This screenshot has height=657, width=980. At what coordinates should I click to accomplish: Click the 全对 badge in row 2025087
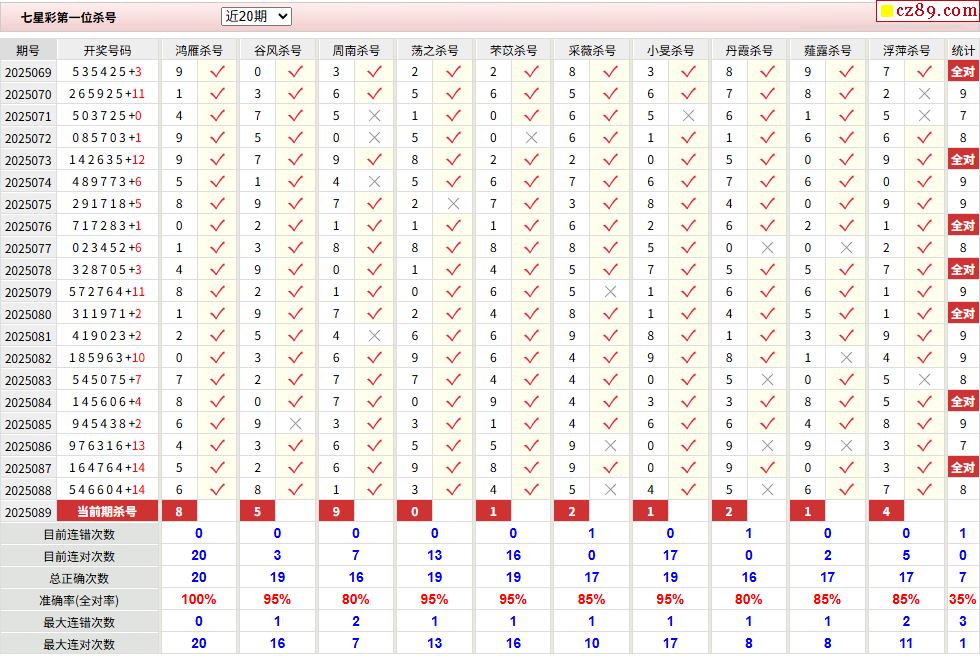pyautogui.click(x=963, y=468)
